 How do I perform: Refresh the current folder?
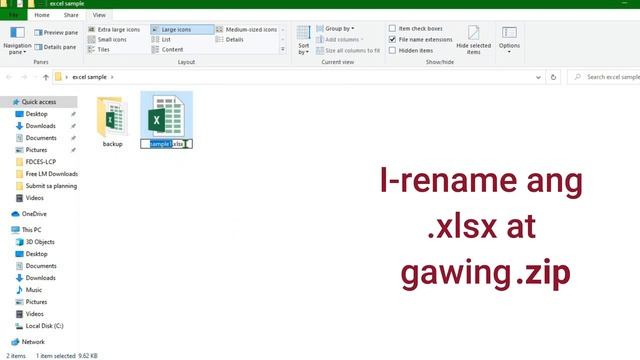click(553, 77)
